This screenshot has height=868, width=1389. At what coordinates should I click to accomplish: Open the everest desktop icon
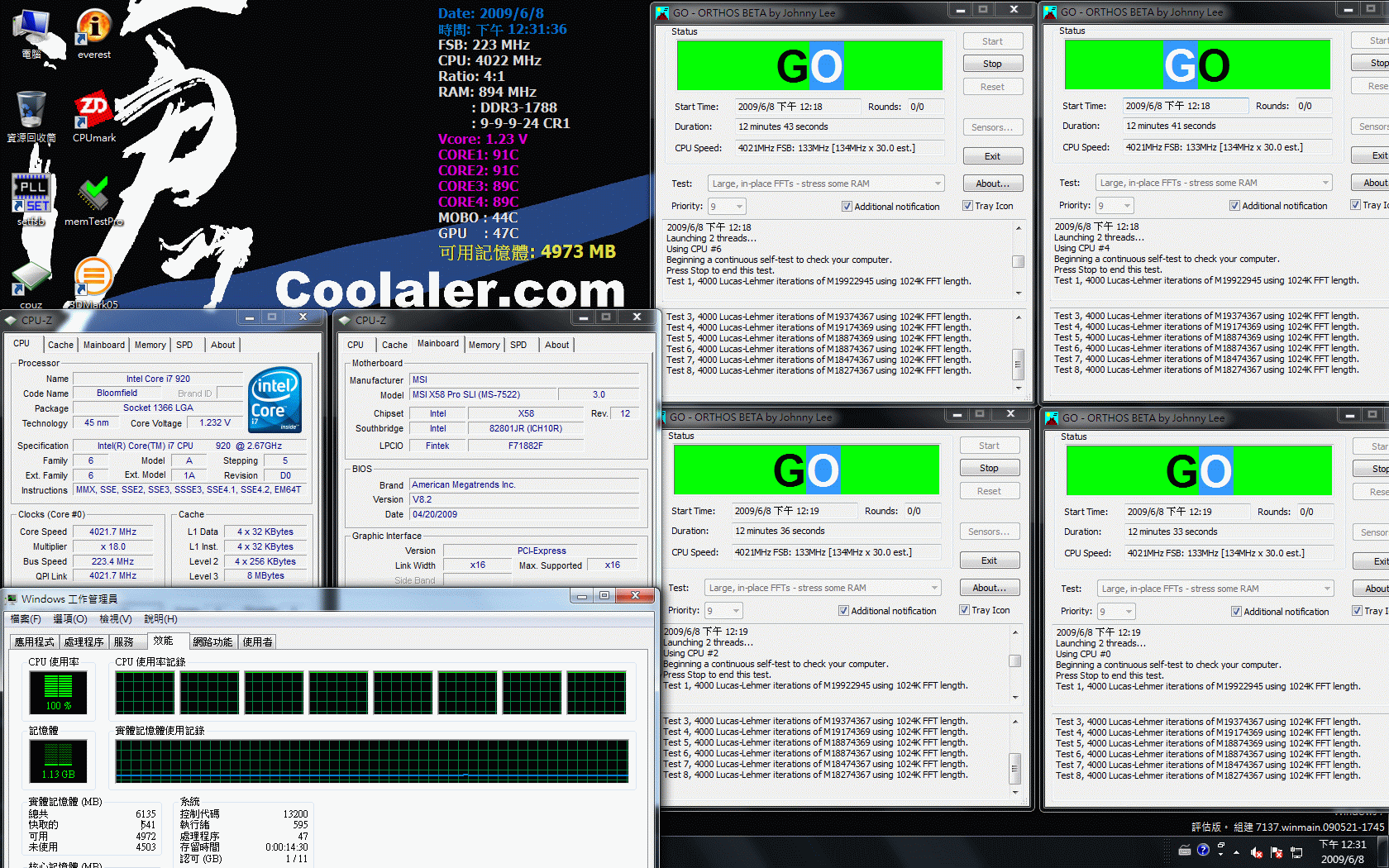(94, 33)
